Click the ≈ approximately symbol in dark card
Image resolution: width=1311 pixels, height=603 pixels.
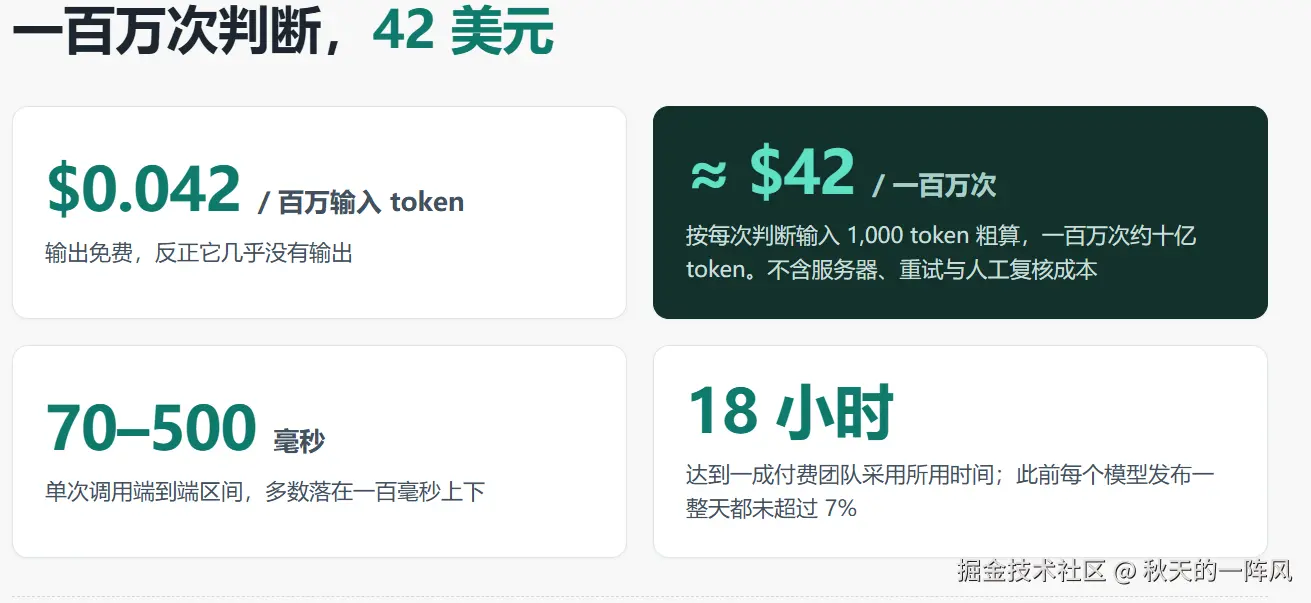(708, 174)
